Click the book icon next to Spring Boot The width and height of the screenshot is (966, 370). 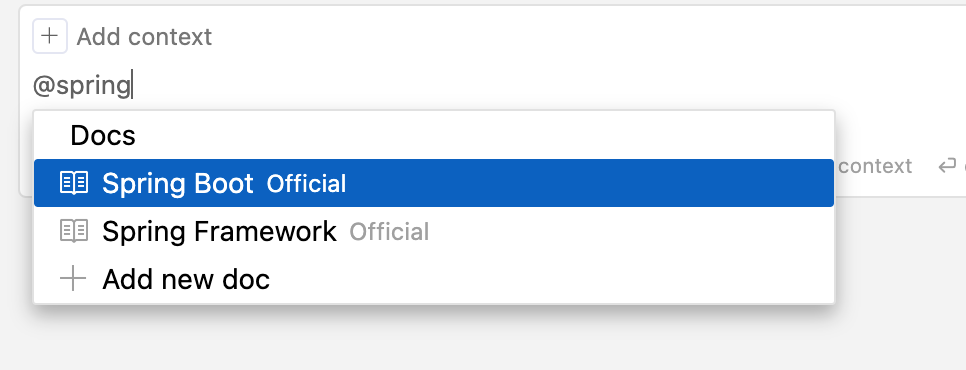pos(74,183)
